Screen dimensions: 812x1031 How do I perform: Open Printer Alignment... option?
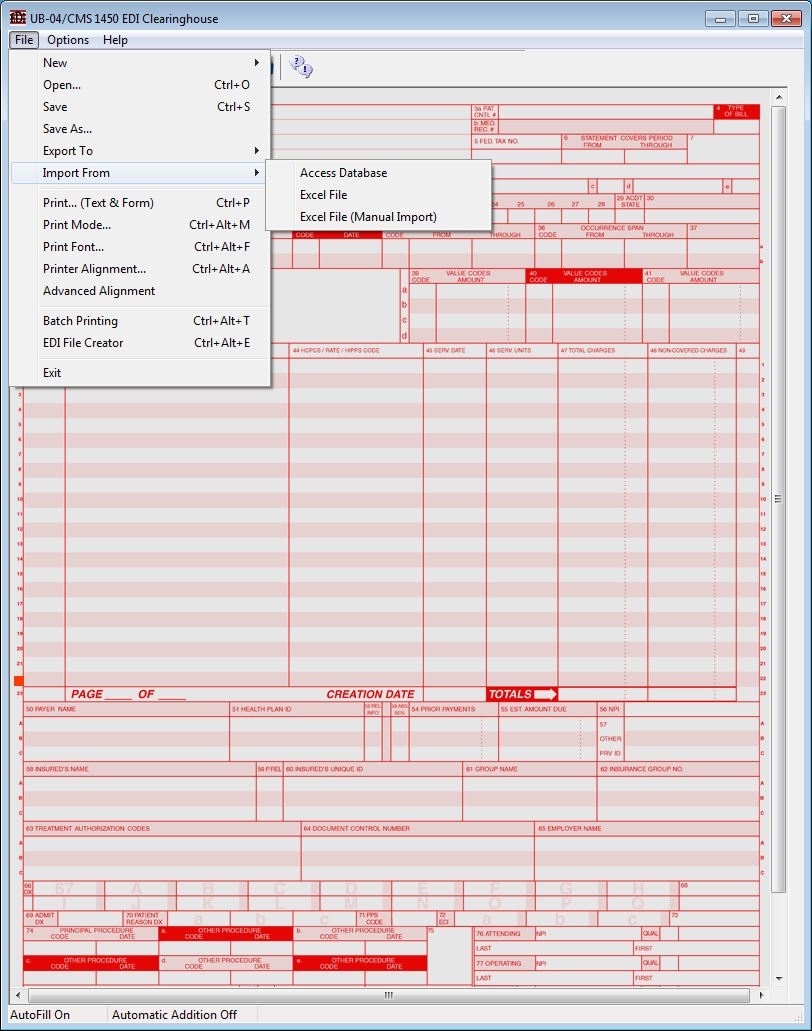139,269
